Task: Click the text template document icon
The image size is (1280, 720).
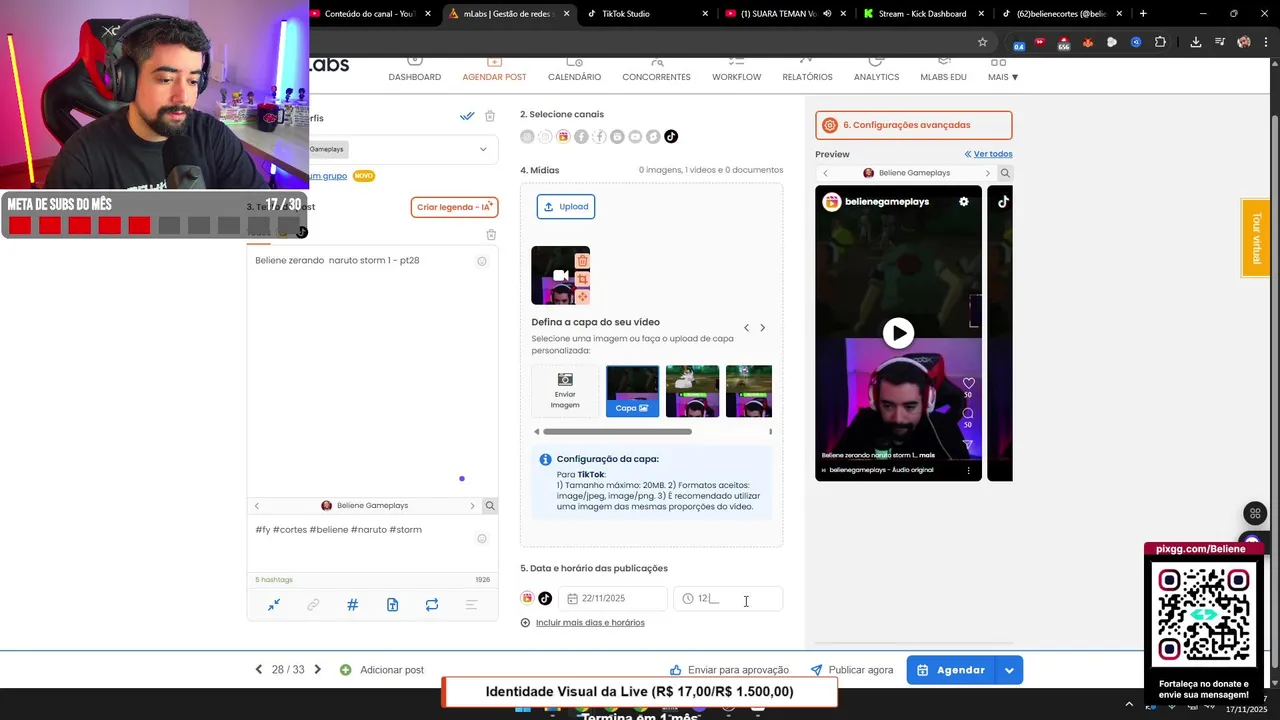Action: coord(392,605)
